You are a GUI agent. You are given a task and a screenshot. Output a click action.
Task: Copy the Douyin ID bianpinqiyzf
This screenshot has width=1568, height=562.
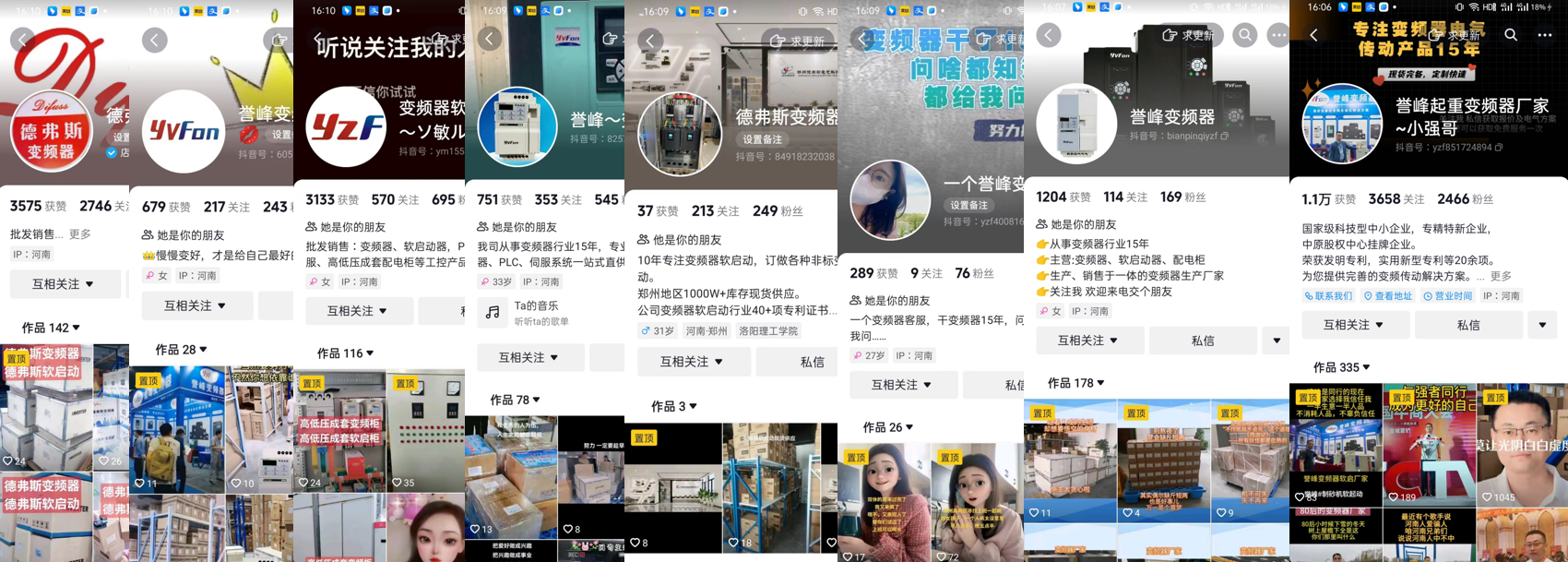click(1225, 137)
